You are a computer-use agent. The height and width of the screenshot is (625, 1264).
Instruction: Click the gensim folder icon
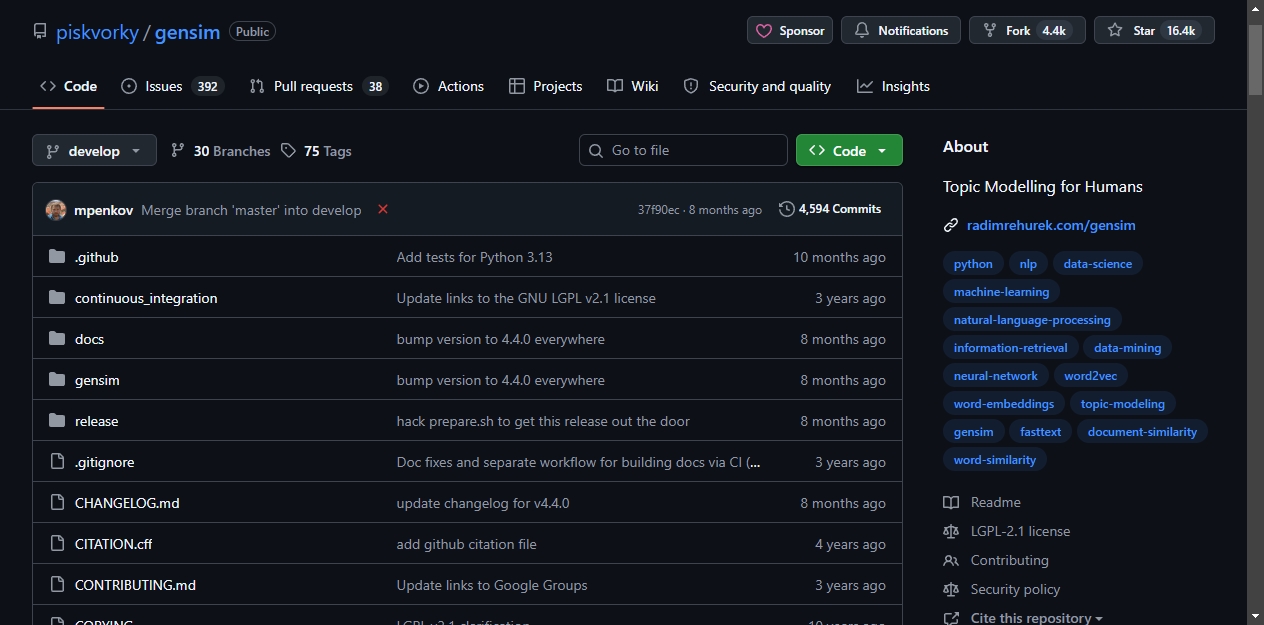(57, 380)
